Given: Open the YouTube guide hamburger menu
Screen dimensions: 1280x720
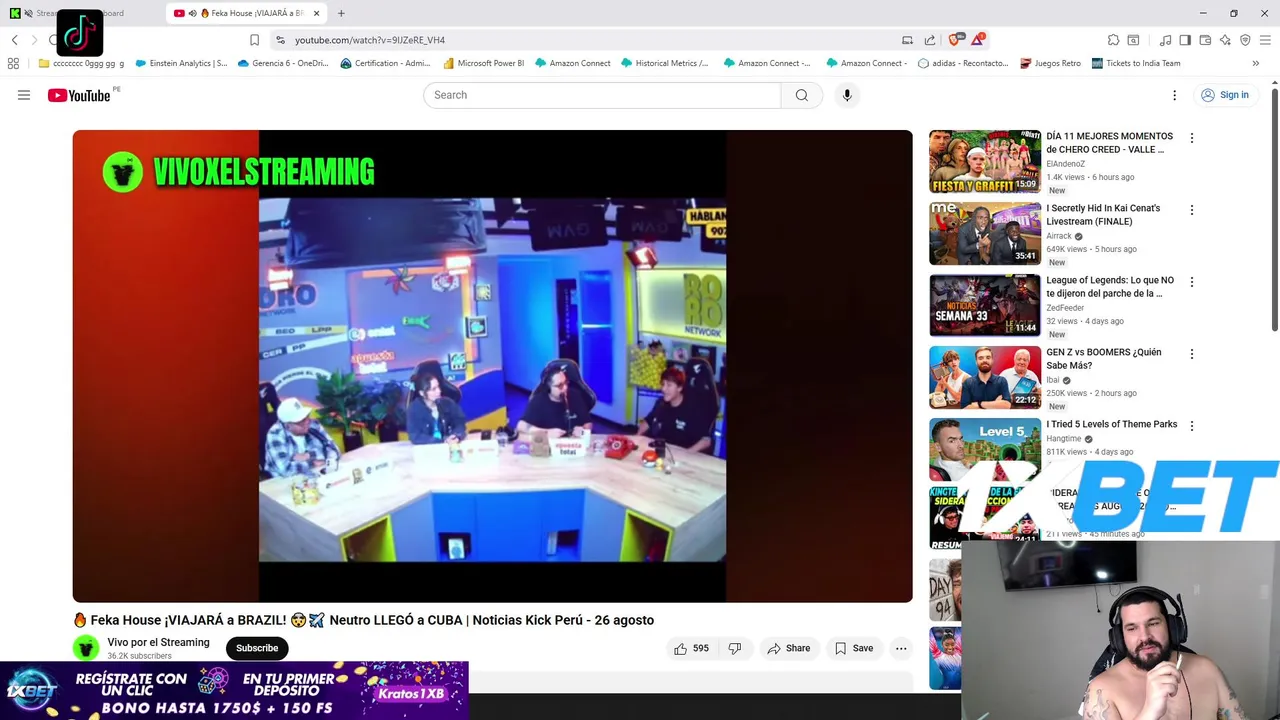Looking at the screenshot, I should pyautogui.click(x=24, y=95).
